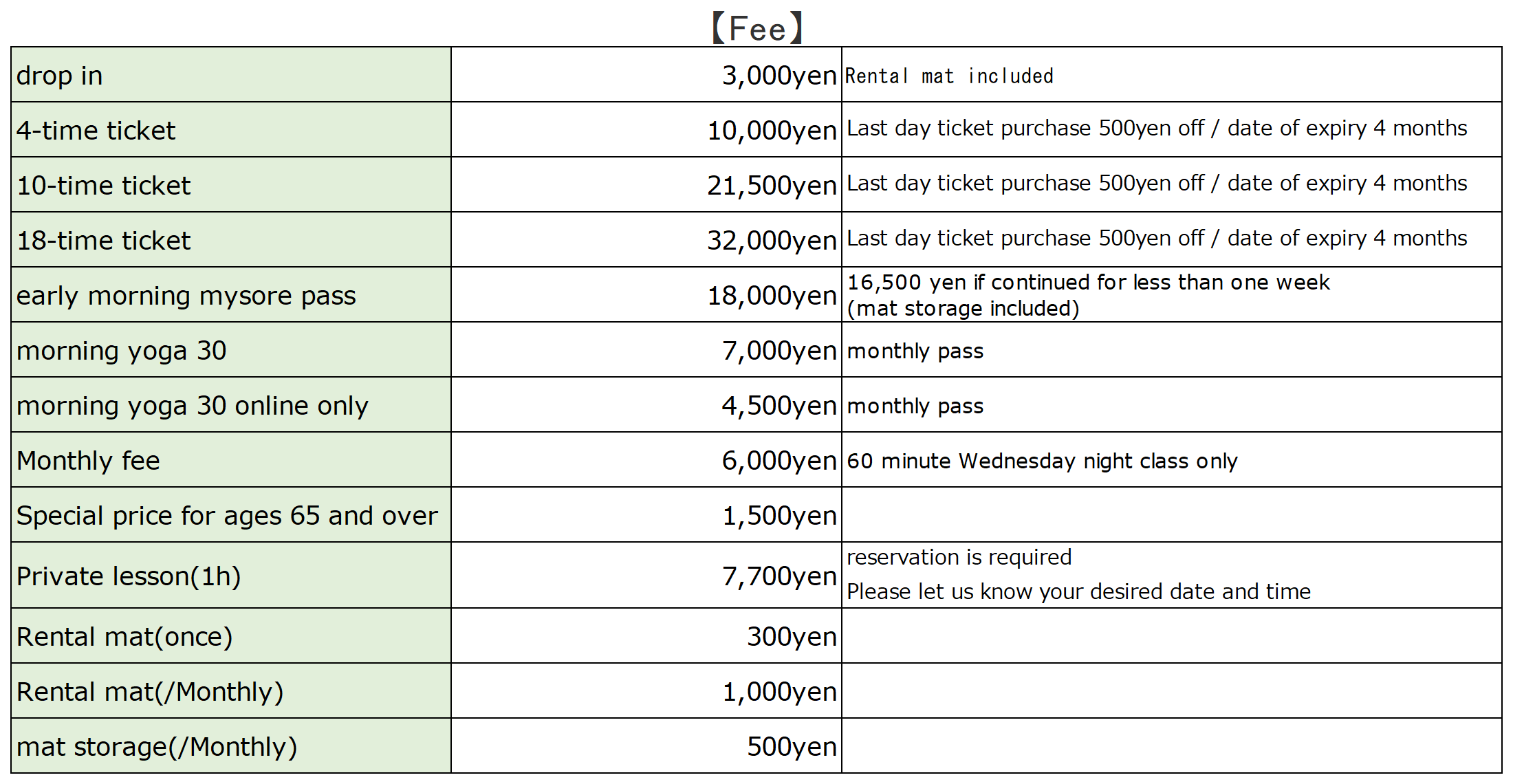Click the "Private lesson(1h)" cell
Viewport: 1513px width, 784px height.
tap(129, 576)
